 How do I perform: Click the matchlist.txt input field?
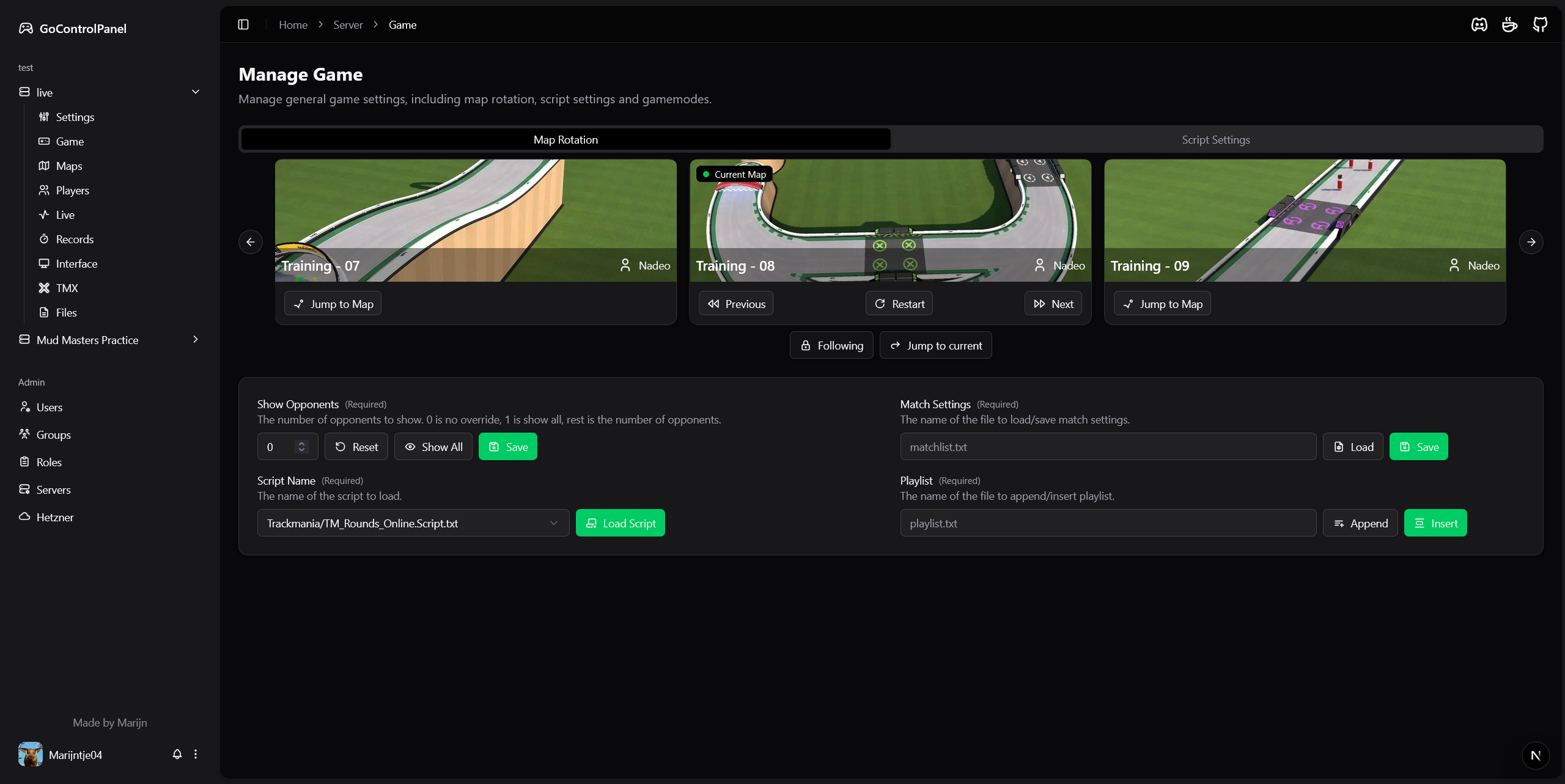[x=1108, y=447]
